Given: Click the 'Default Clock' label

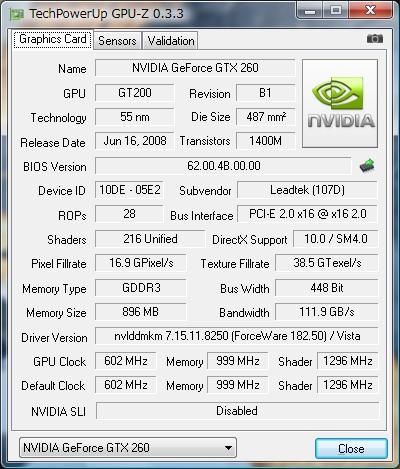Looking at the screenshot, I should tap(53, 386).
